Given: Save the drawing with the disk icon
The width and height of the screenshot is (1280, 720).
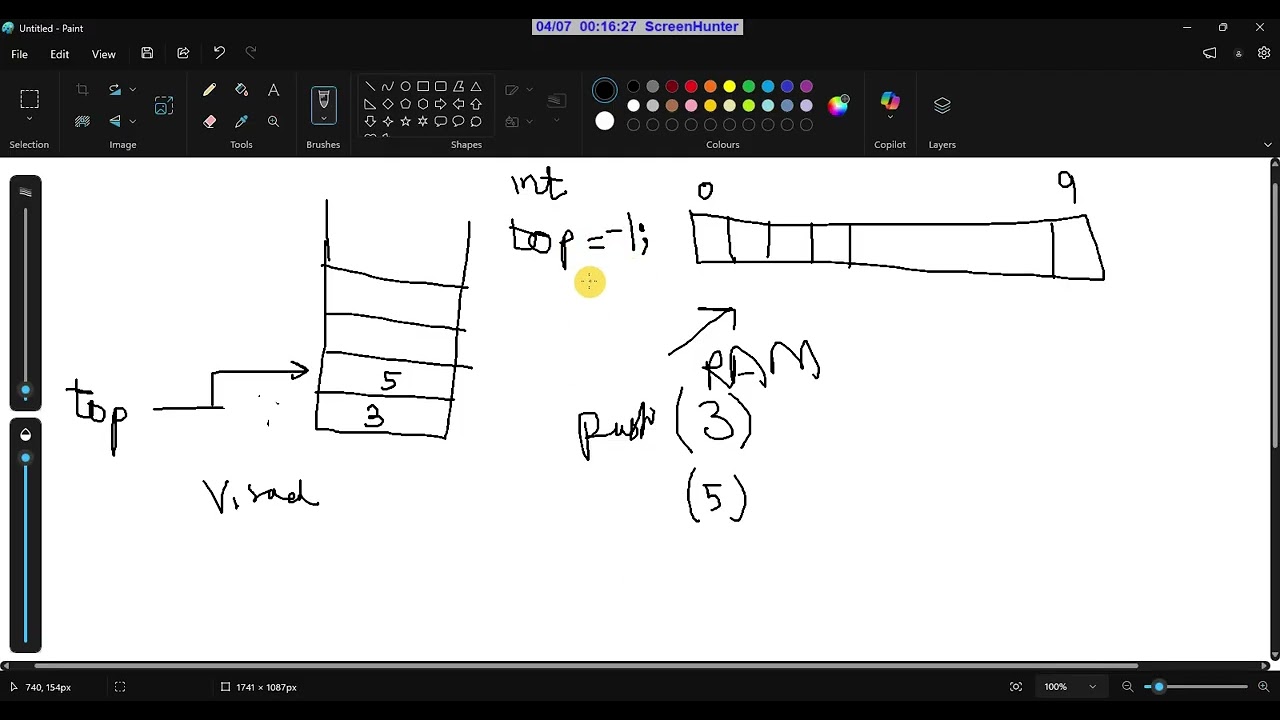Looking at the screenshot, I should point(147,53).
